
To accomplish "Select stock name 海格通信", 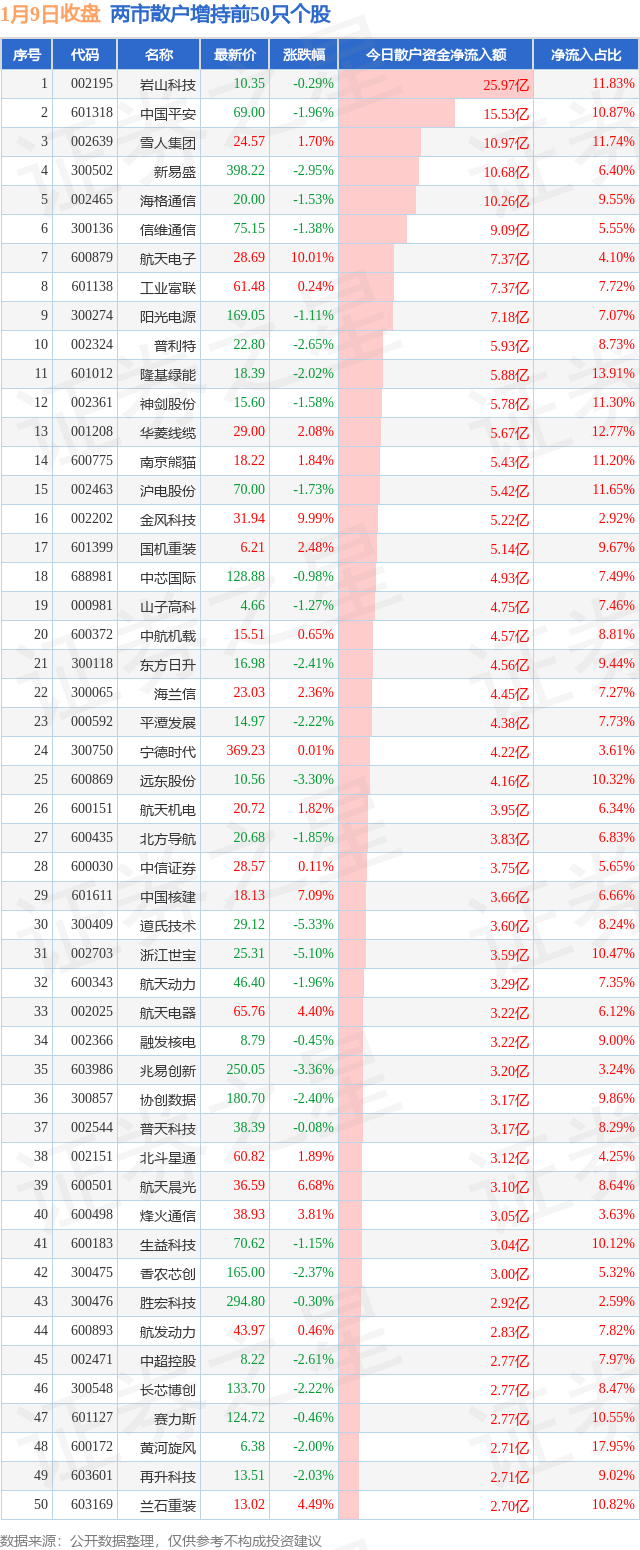I will (x=169, y=200).
